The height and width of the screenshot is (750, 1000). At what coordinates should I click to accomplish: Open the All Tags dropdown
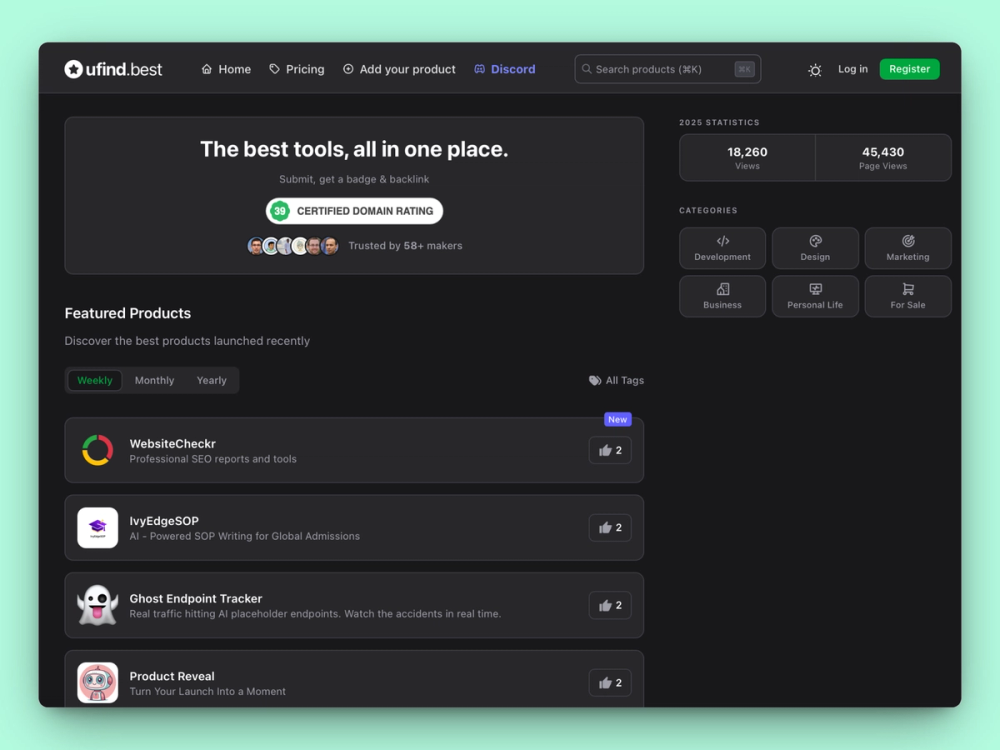pos(617,380)
